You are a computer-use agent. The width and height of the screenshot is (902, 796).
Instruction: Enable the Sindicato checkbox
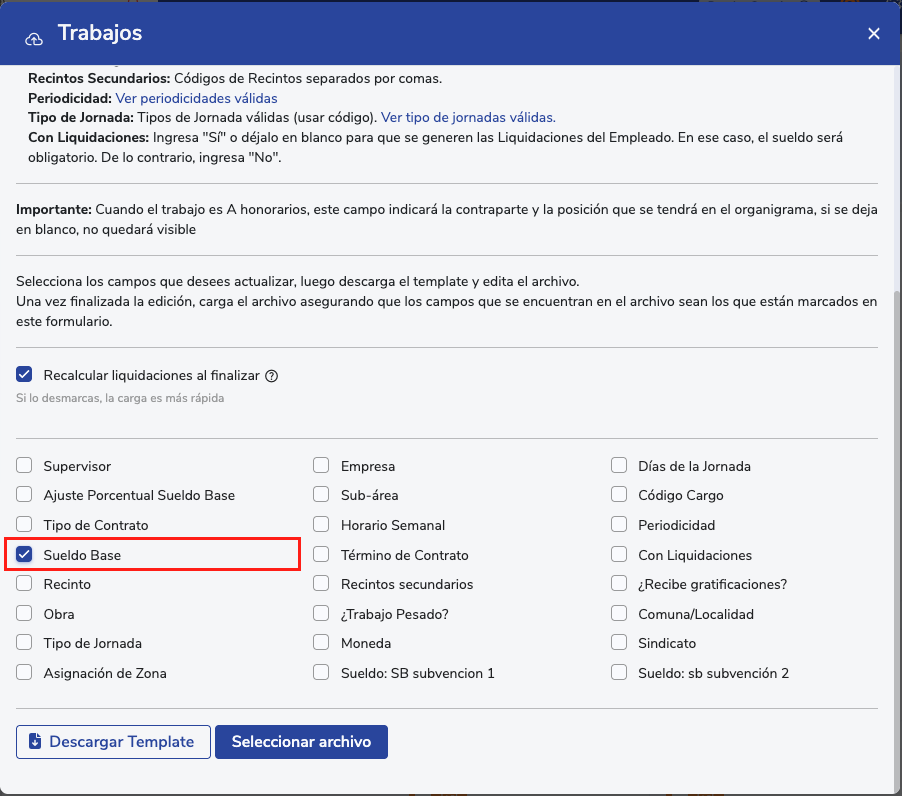pyautogui.click(x=619, y=643)
